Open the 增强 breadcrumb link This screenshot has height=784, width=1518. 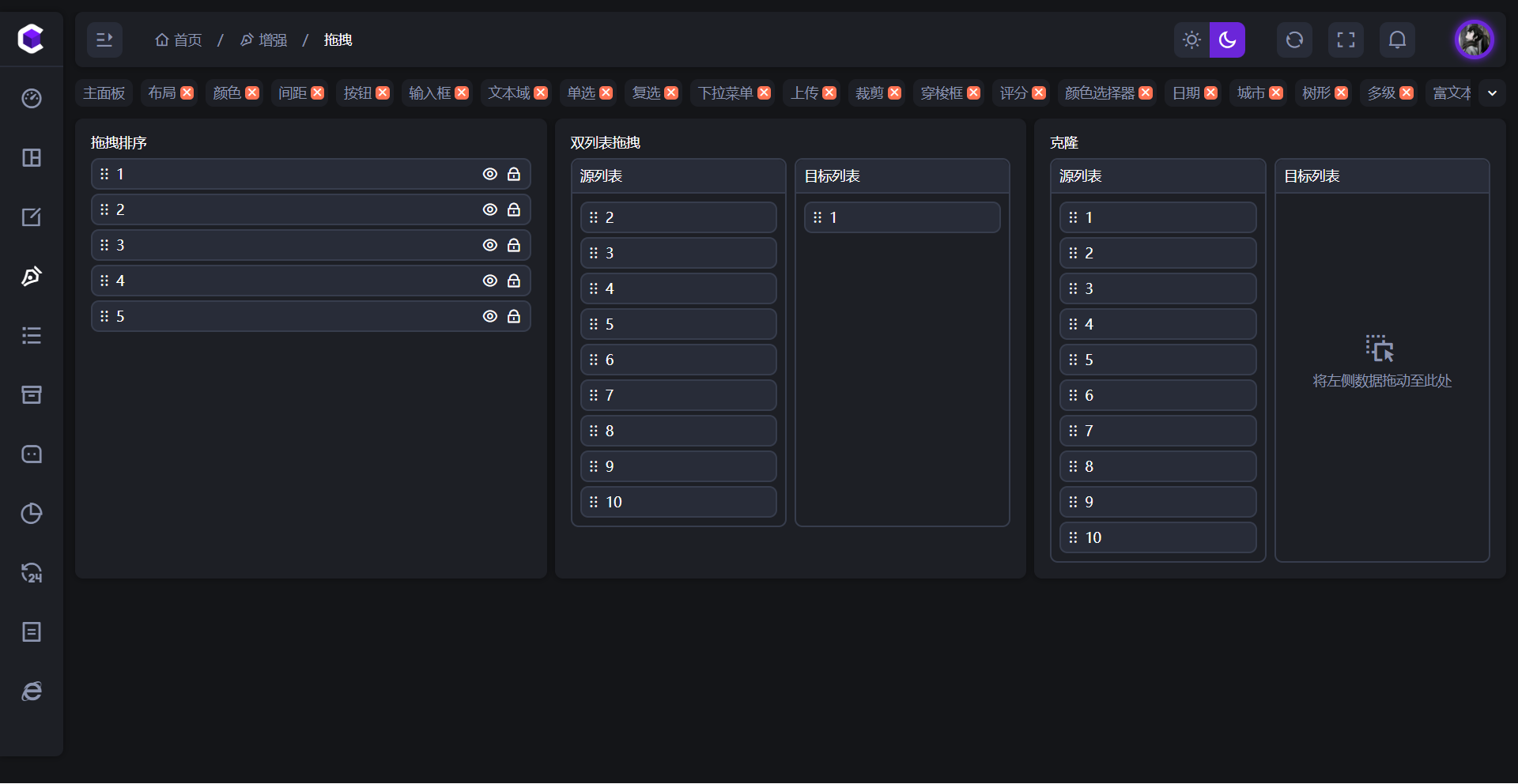pos(263,40)
